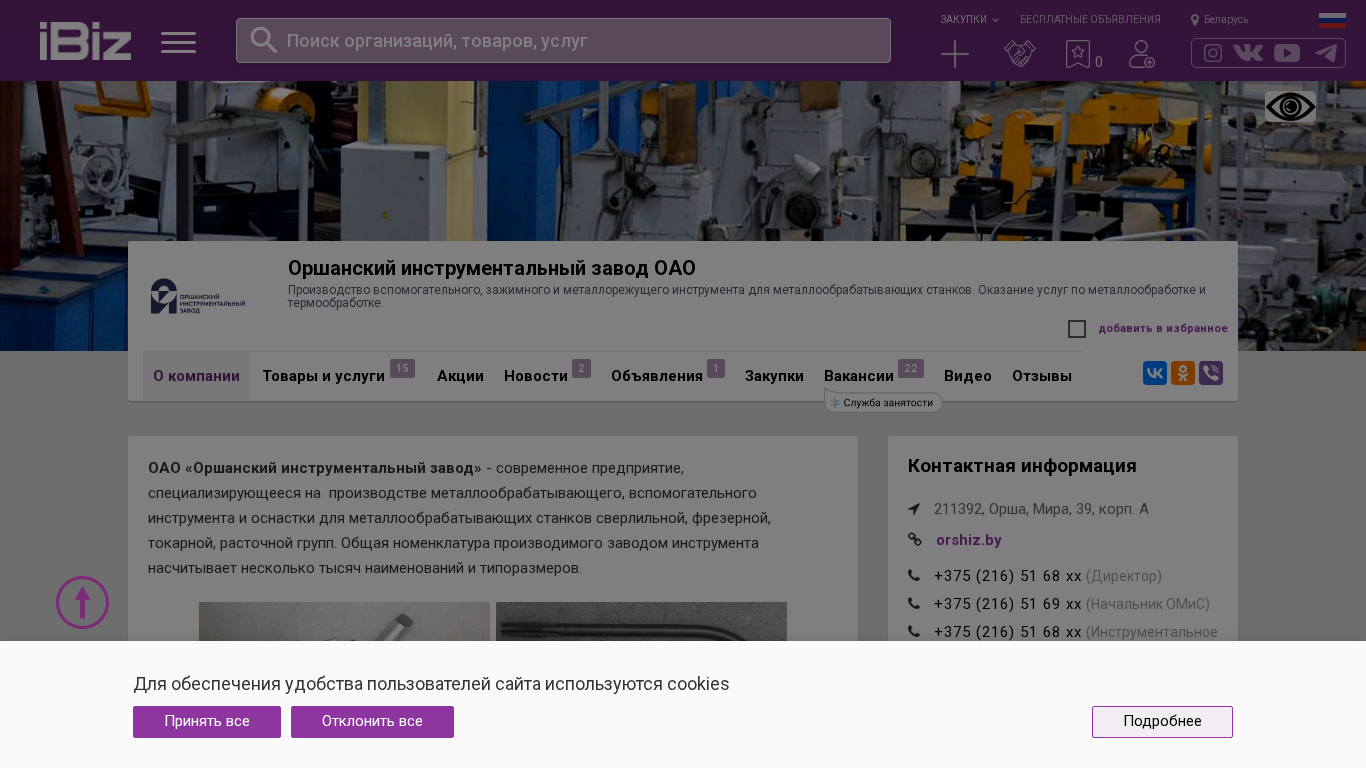Image resolution: width=1366 pixels, height=768 pixels.
Task: Click the Контактная информация heading
Action: [1022, 466]
